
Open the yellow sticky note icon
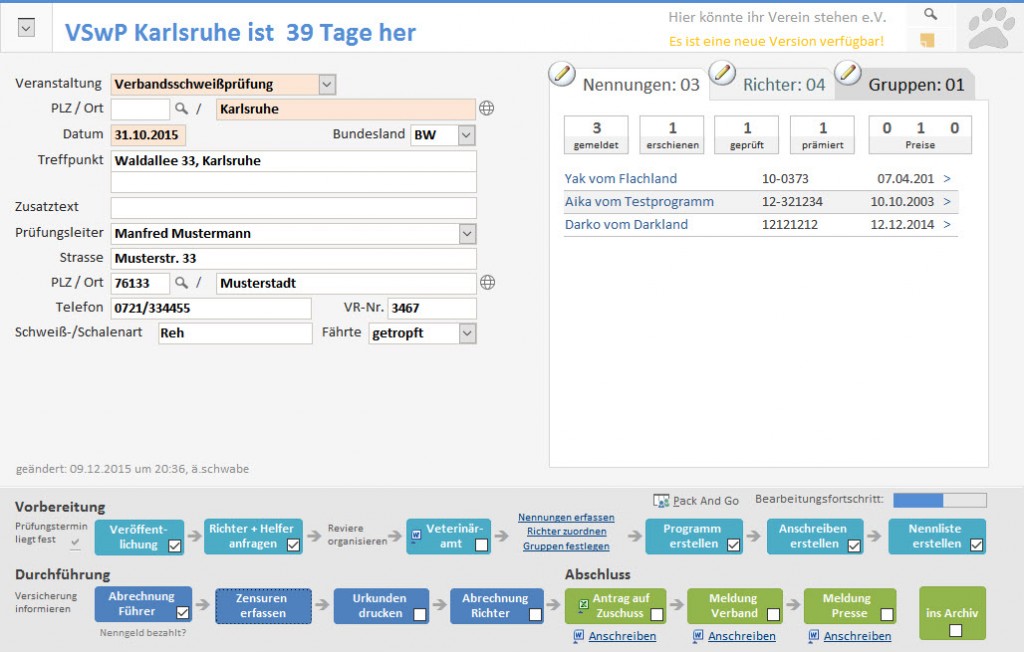(927, 40)
